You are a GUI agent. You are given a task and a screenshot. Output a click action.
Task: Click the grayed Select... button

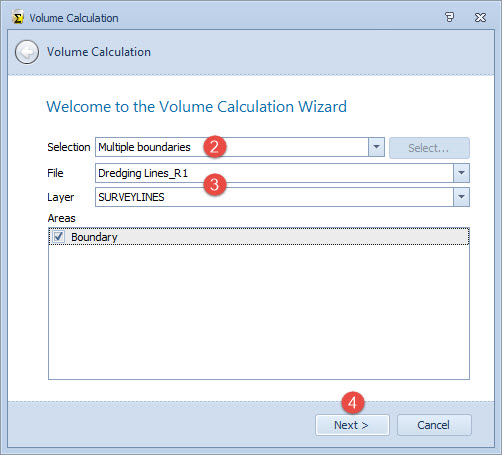point(429,148)
